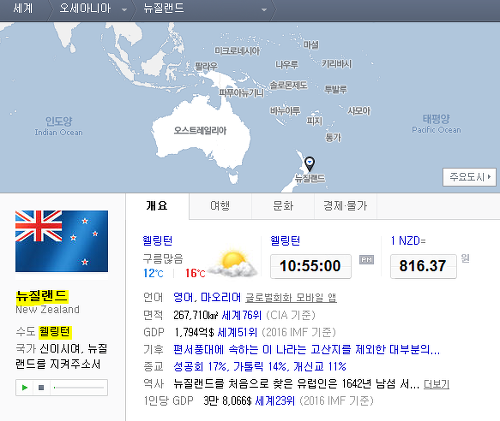Click the highlighted capital 웰링턴 text
500x421 pixels.
click(55, 331)
